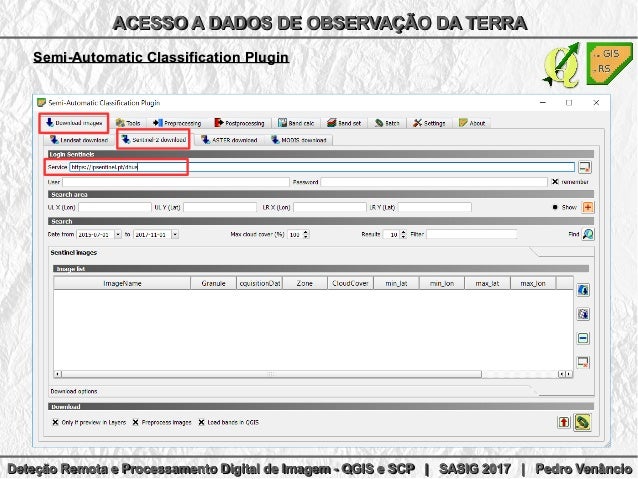Select the ASTER download sub-tab
The image size is (638, 479).
[230, 140]
